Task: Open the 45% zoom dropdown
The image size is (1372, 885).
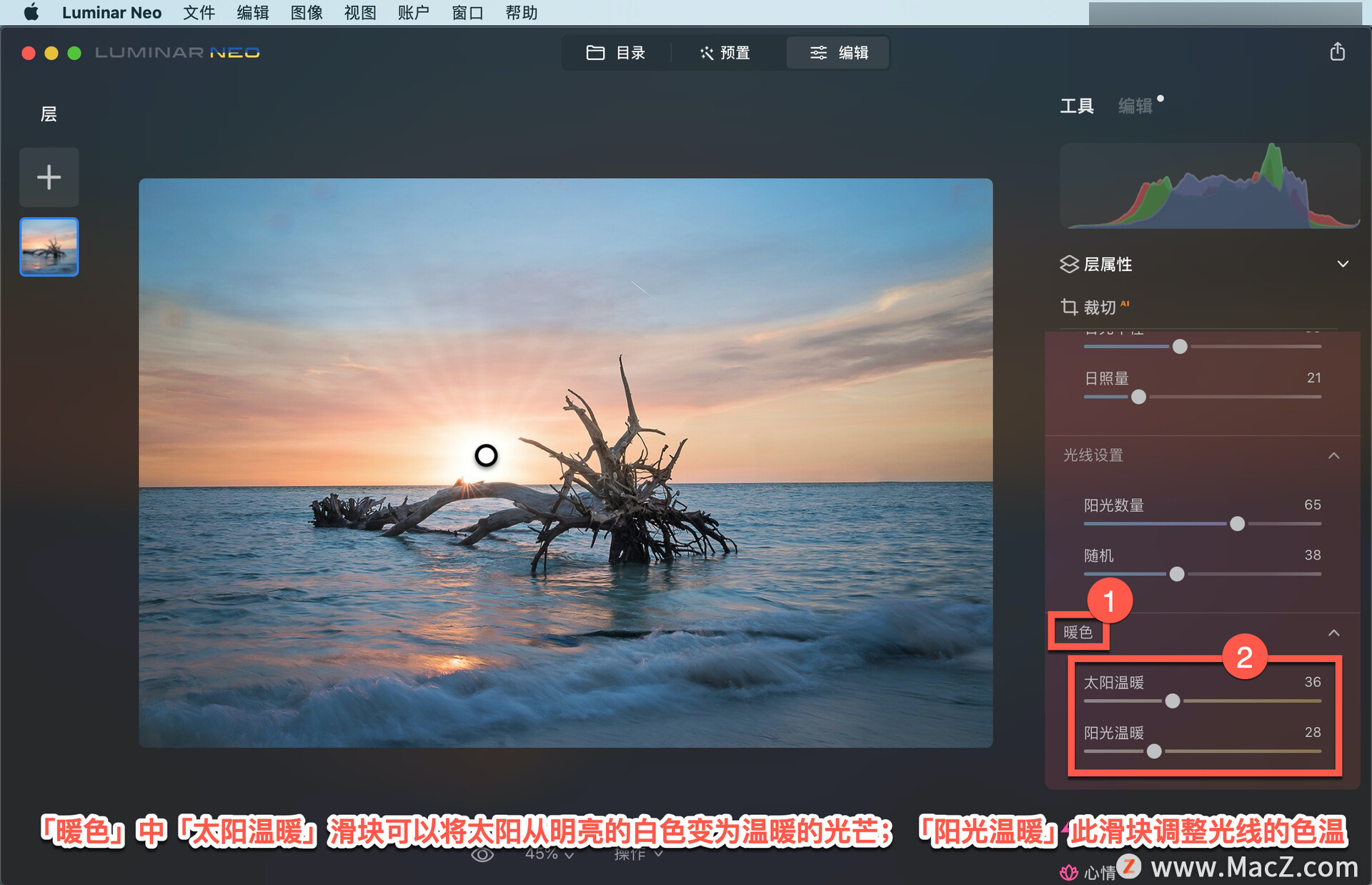Action: coord(549,854)
